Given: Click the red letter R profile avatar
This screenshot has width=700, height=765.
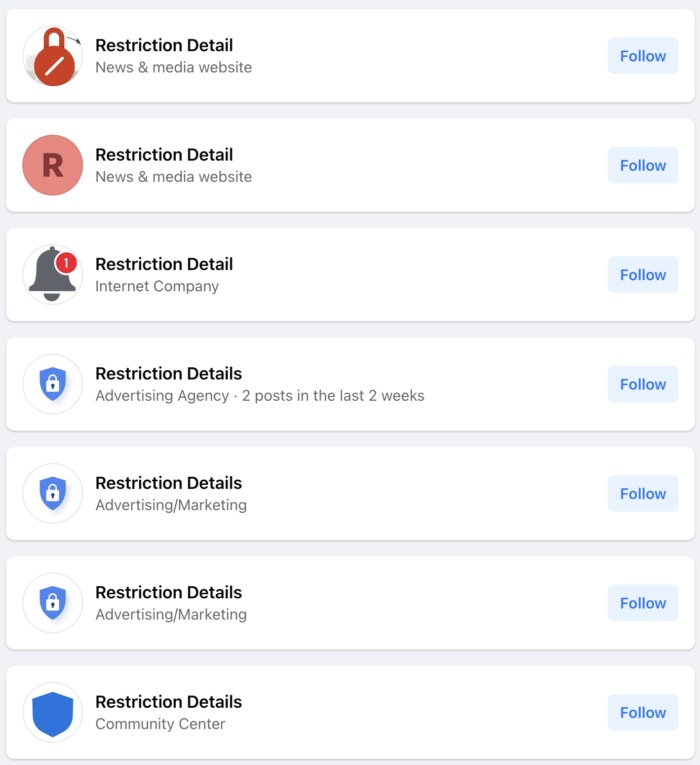Looking at the screenshot, I should click(52, 165).
